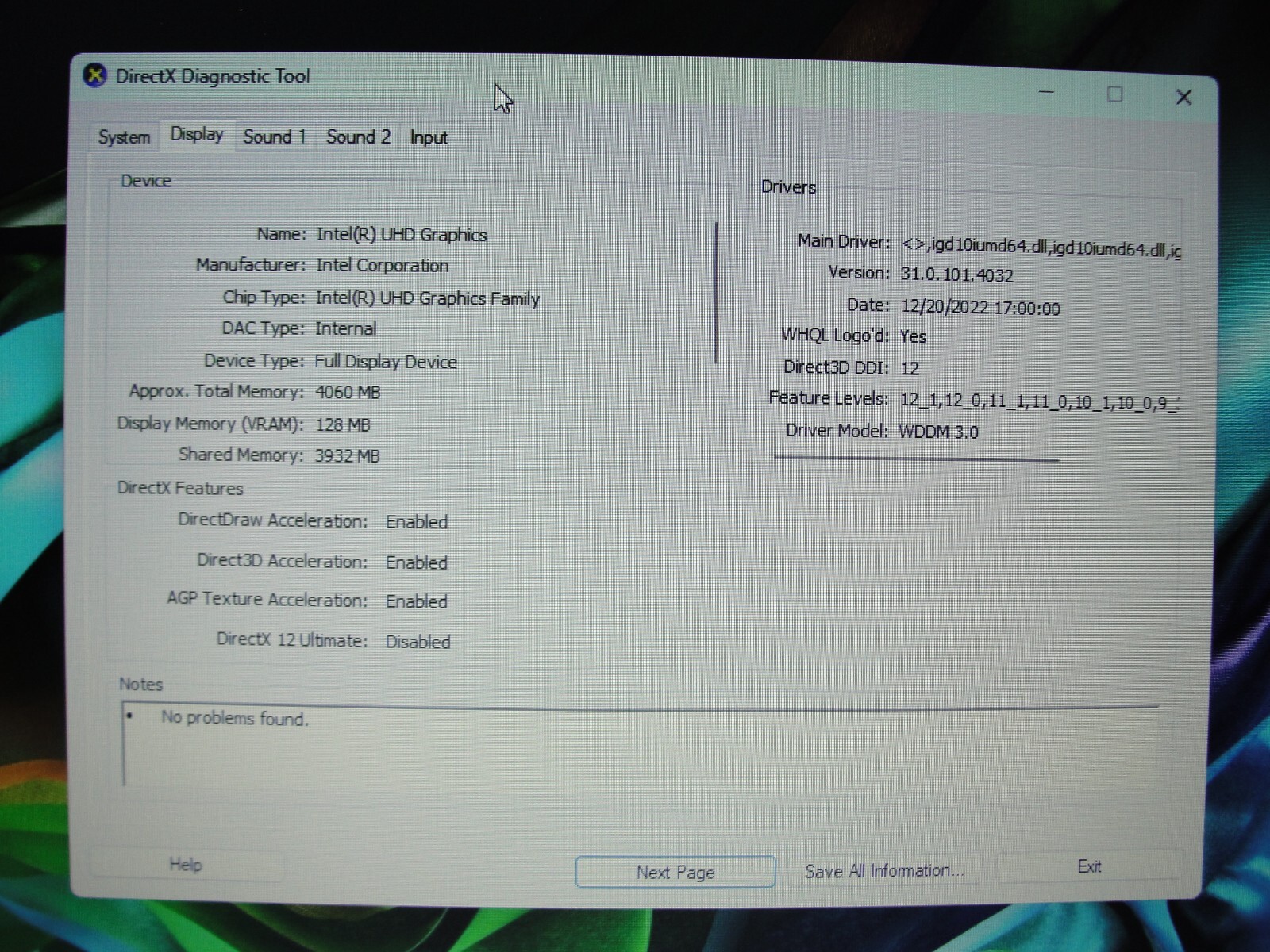The image size is (1270, 952).
Task: Click the Exit button
Action: pos(1089,866)
